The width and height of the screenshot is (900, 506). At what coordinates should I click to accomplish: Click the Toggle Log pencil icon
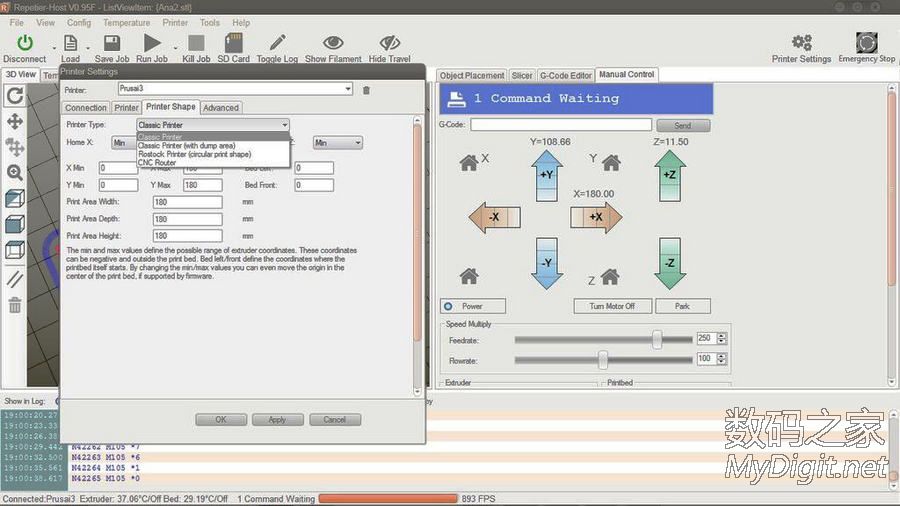click(277, 42)
